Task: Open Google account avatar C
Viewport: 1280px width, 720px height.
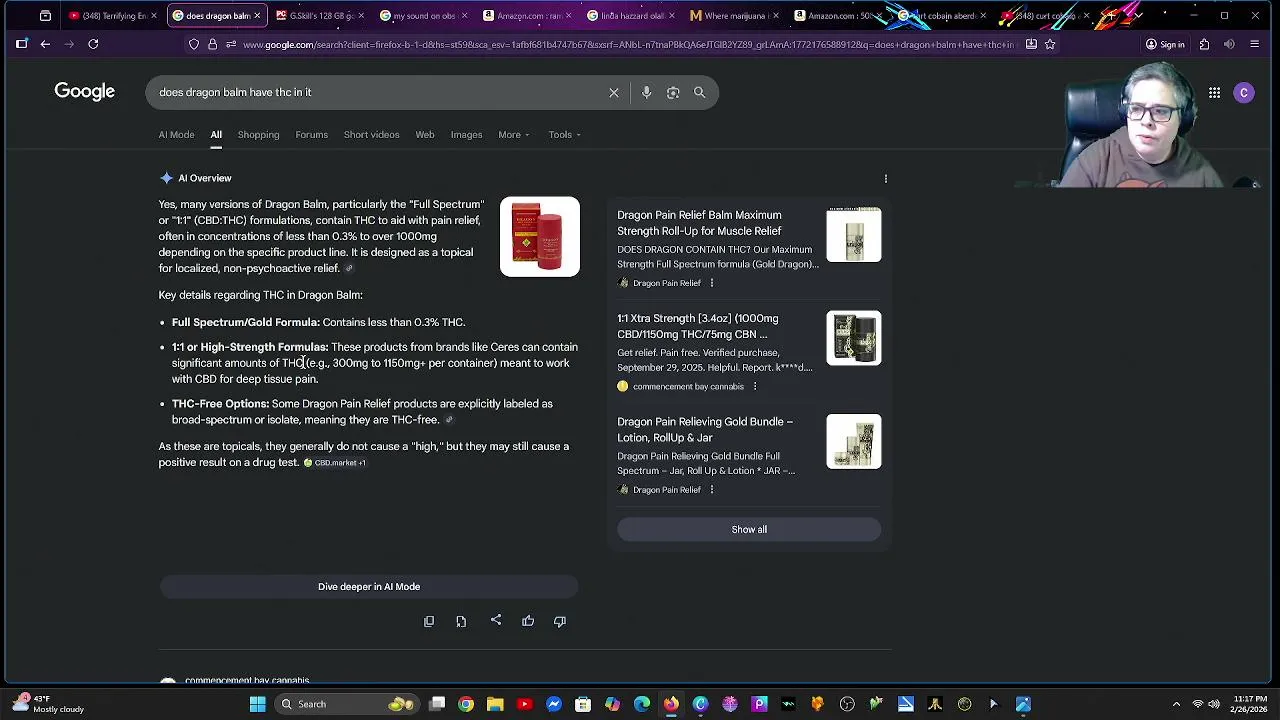Action: pos(1244,93)
